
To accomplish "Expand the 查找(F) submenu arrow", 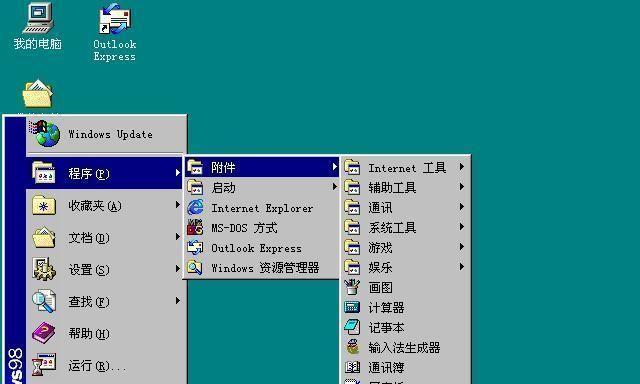I will [x=178, y=301].
